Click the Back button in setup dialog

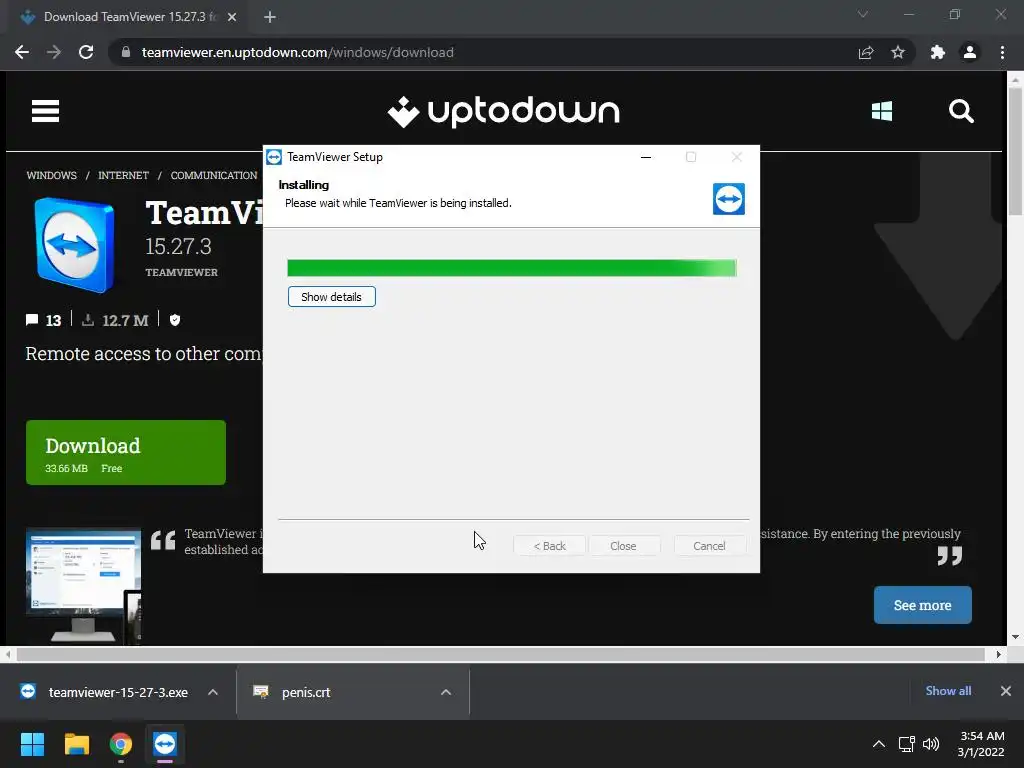pos(549,545)
